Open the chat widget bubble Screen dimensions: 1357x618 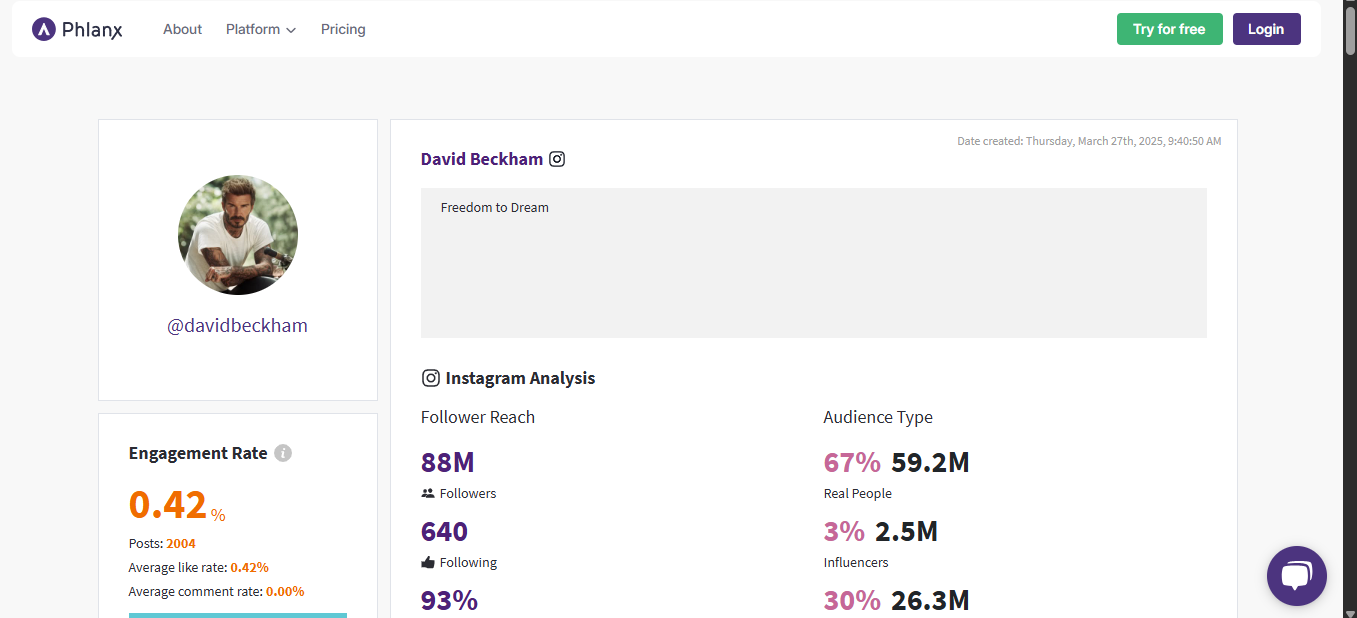[x=1296, y=576]
